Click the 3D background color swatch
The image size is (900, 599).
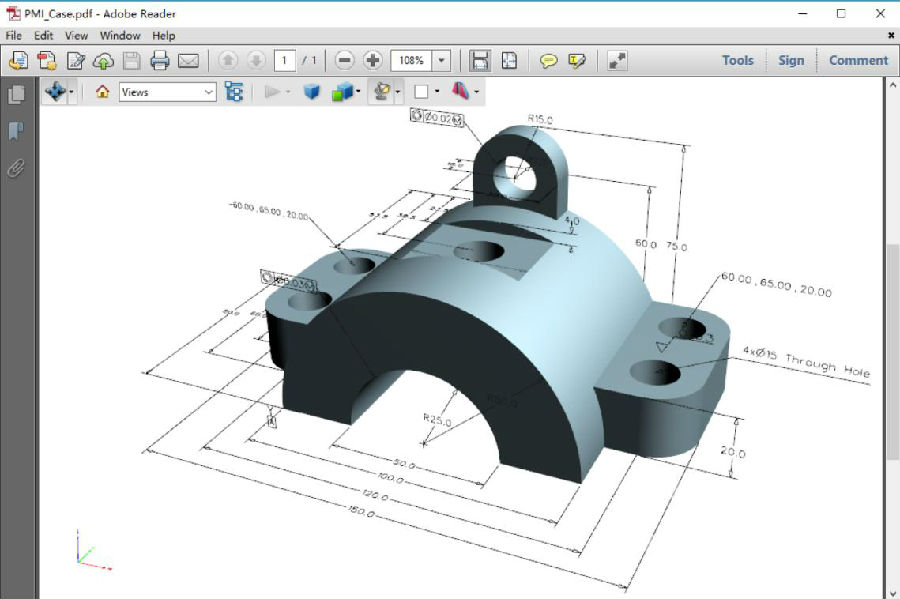point(421,92)
